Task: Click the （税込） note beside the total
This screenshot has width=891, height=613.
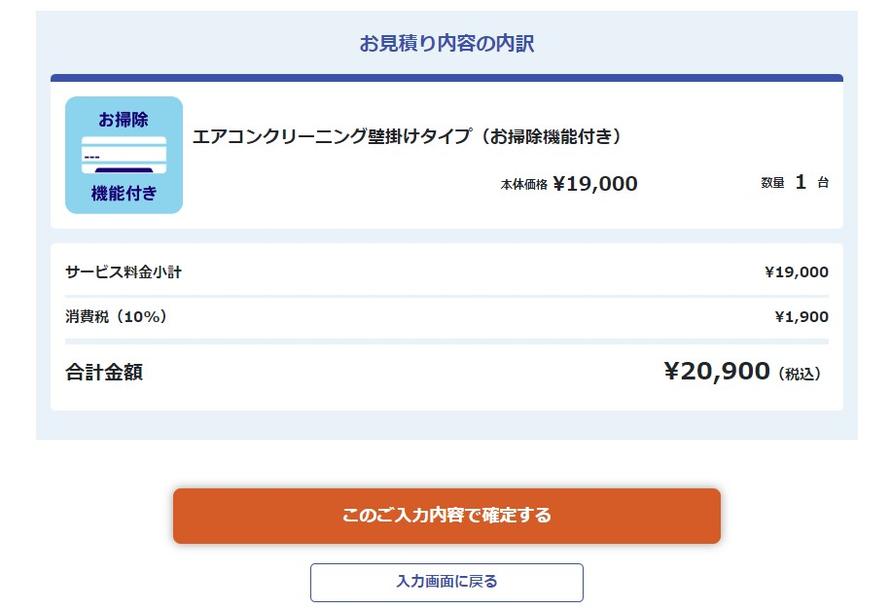Action: click(x=799, y=374)
